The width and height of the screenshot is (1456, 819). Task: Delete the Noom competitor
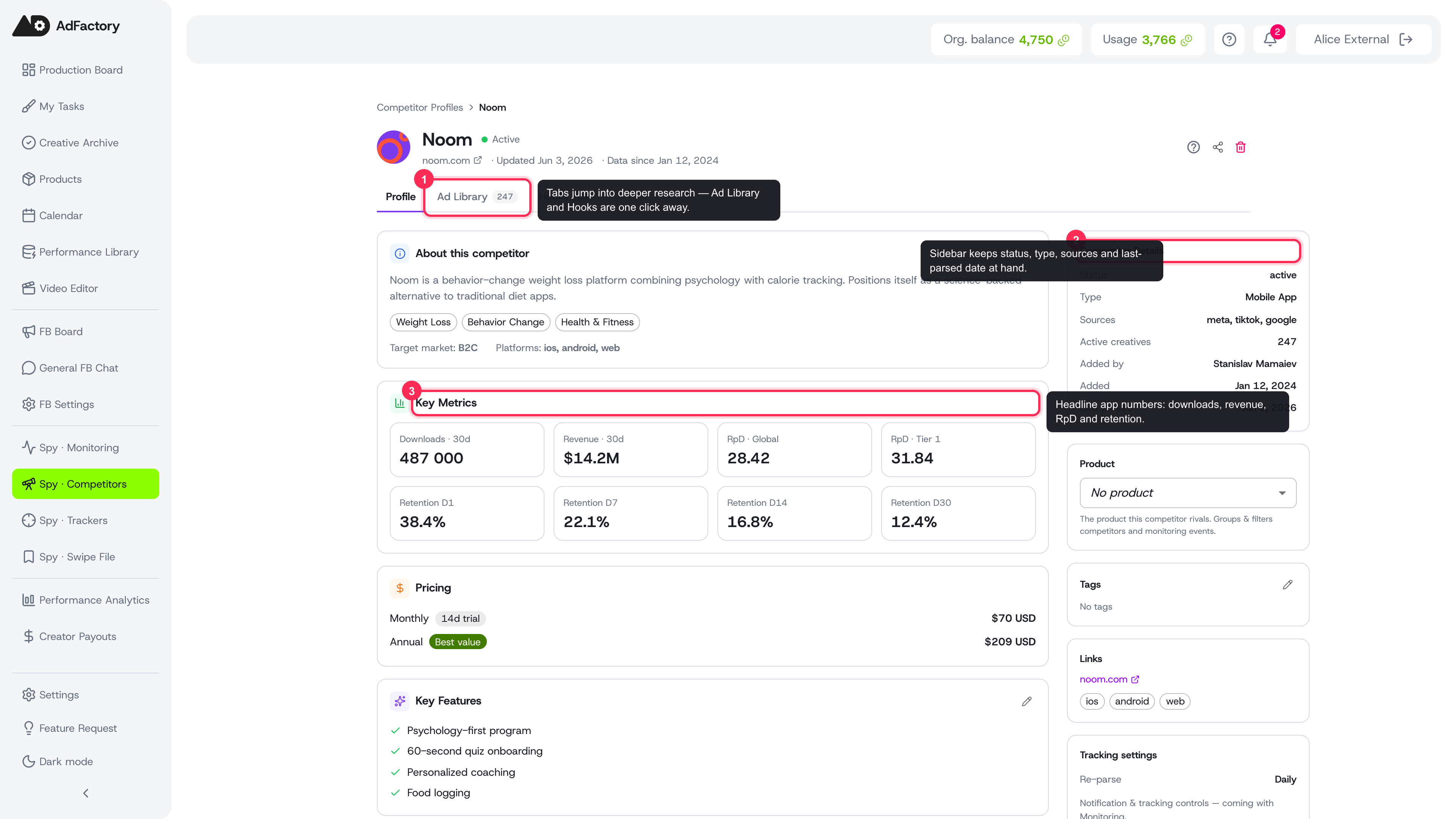(1241, 147)
